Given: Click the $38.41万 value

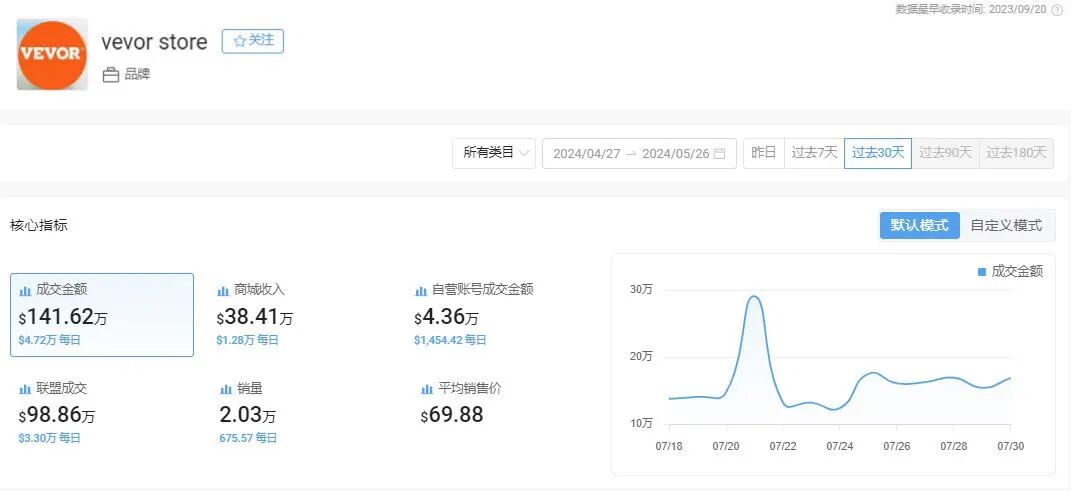Looking at the screenshot, I should coord(255,317).
